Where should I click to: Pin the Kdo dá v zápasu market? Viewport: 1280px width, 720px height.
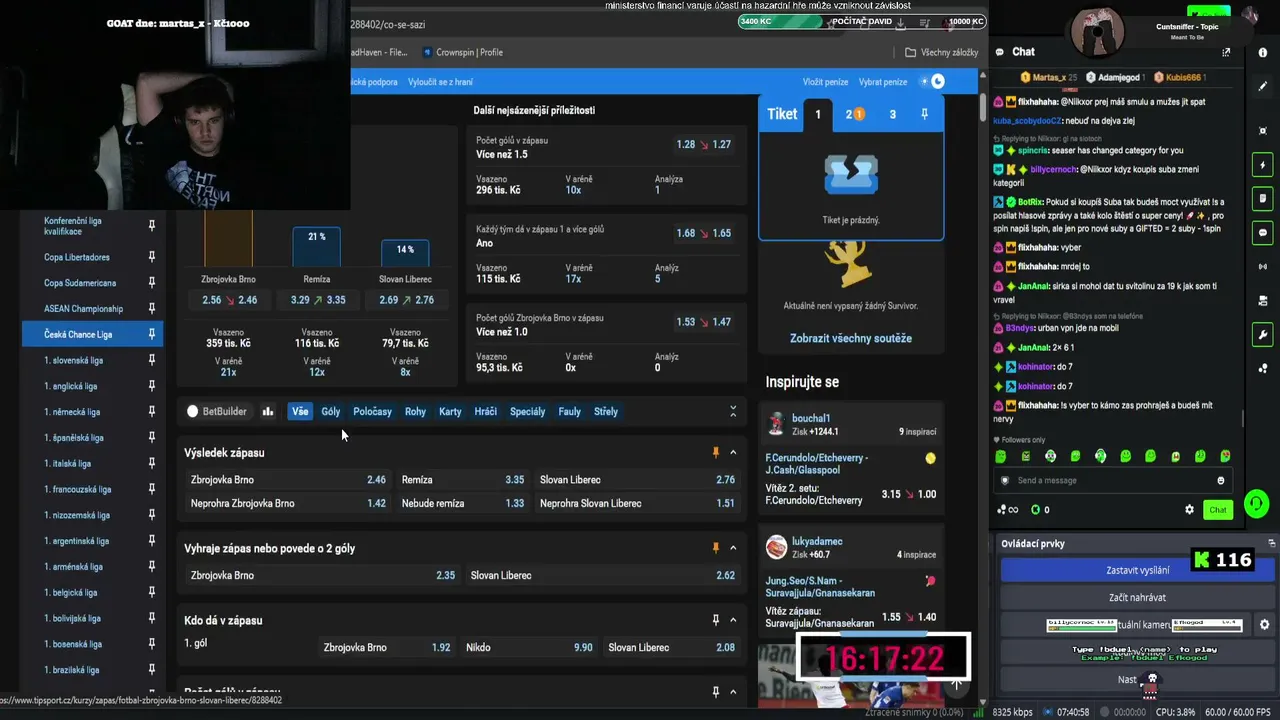tap(715, 620)
